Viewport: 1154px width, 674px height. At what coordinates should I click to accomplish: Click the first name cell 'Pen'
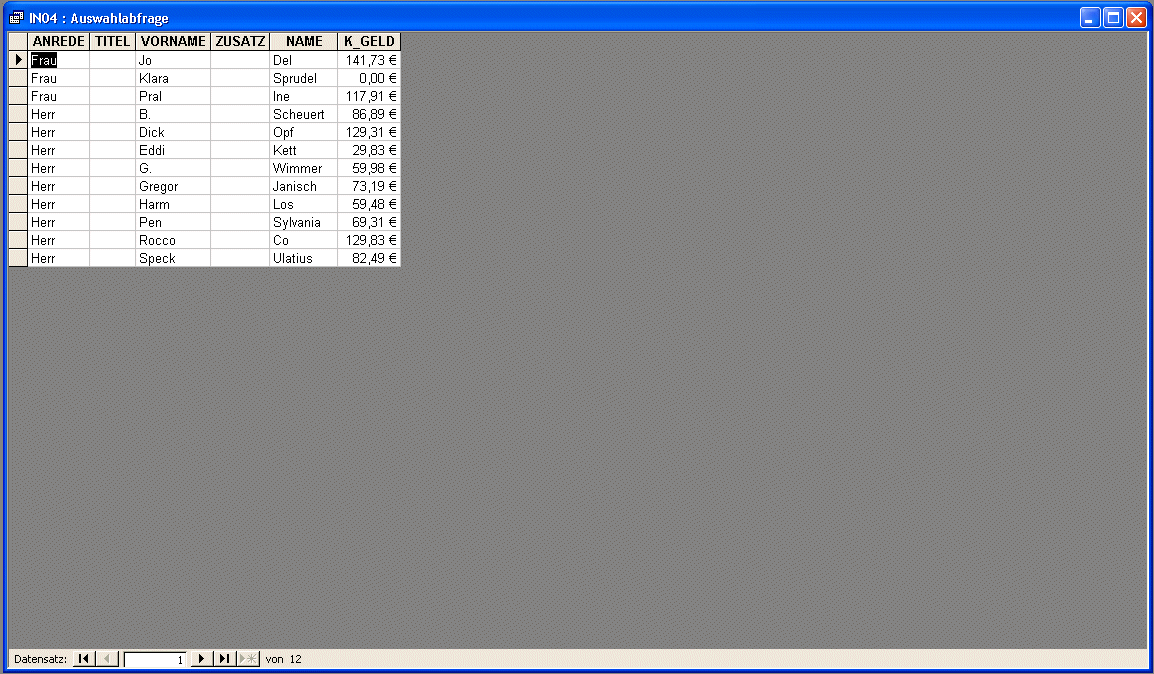coord(173,222)
